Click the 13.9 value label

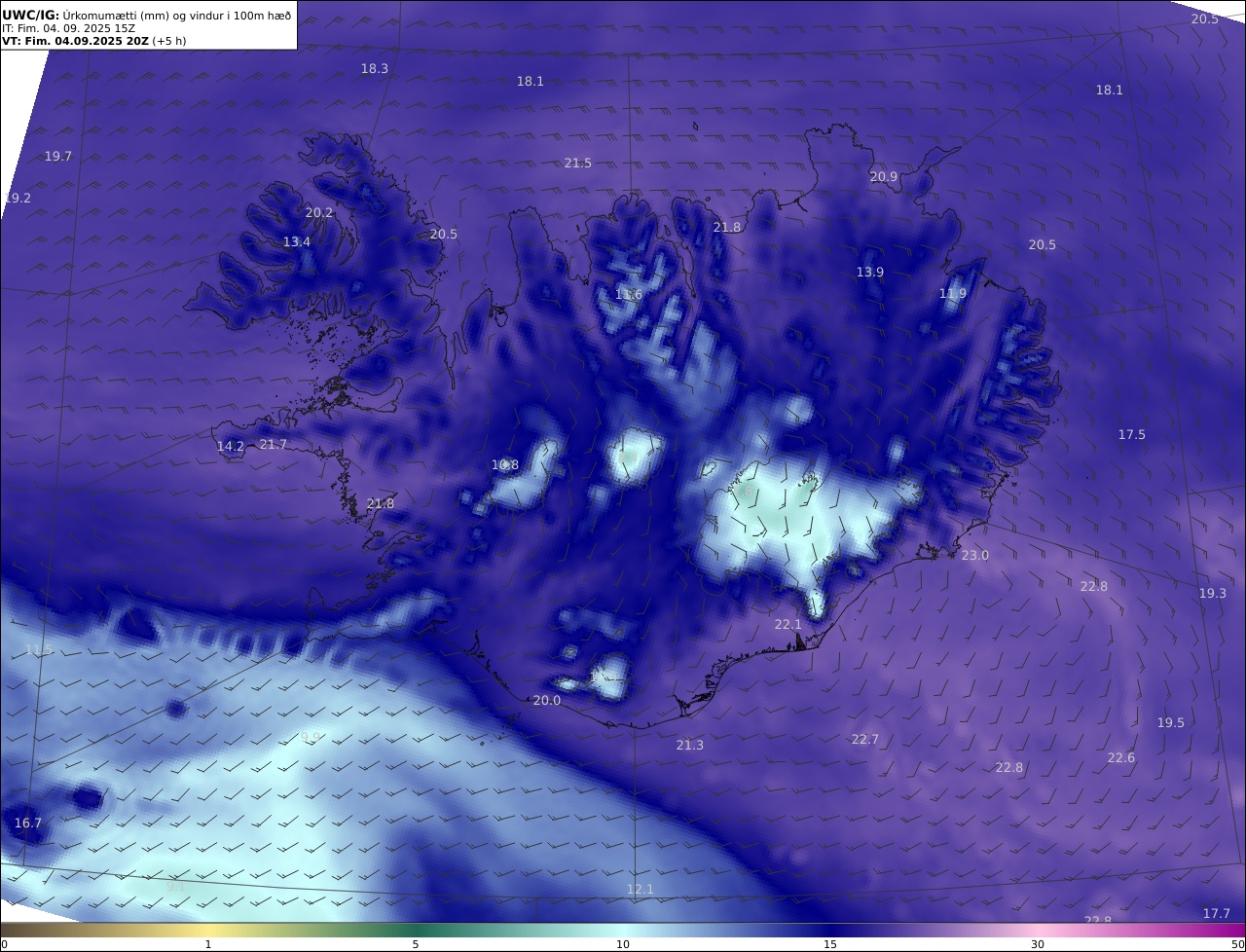(870, 273)
